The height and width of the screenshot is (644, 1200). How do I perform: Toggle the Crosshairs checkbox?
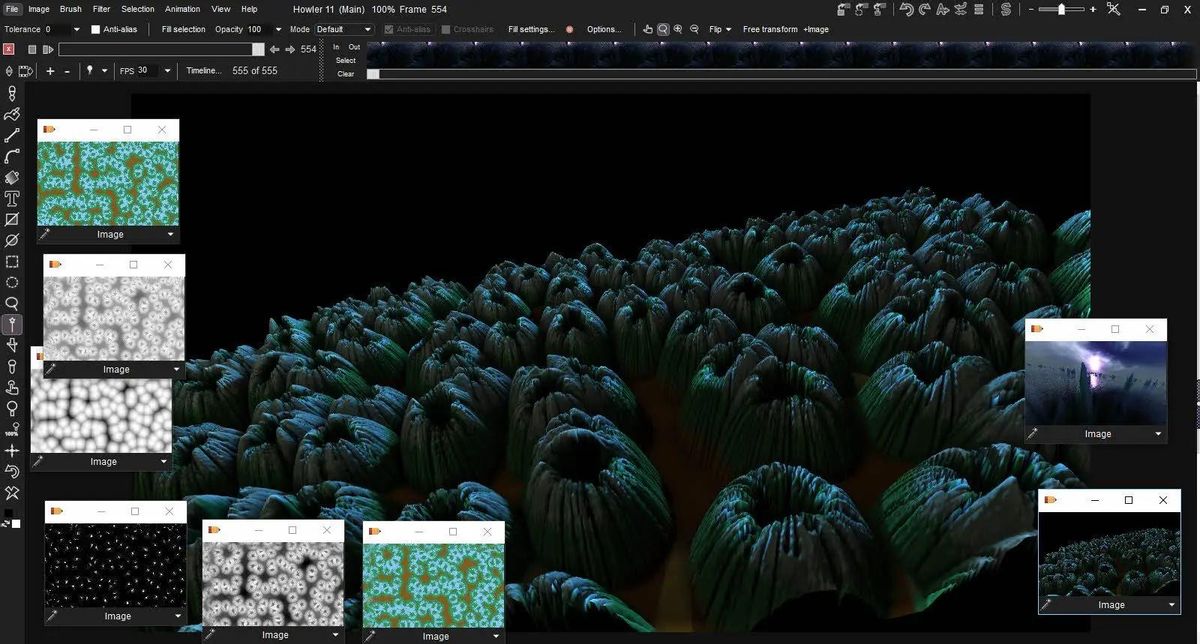click(x=446, y=29)
